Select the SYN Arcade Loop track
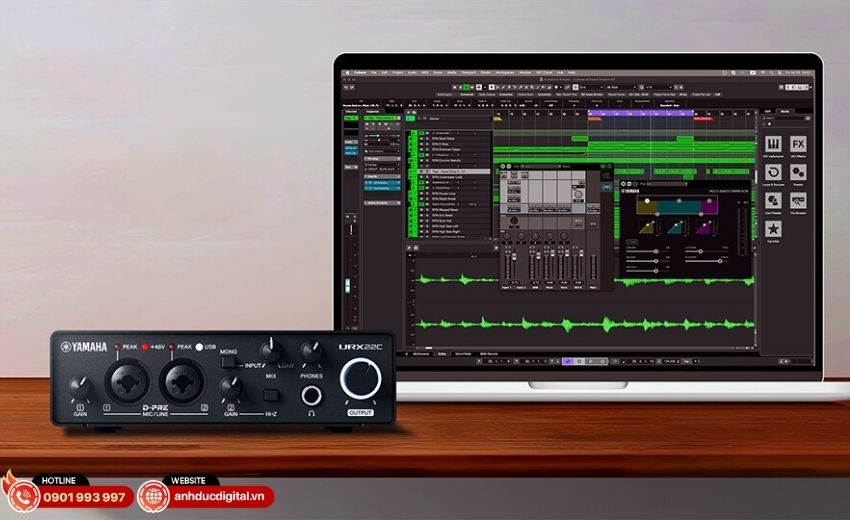 tap(449, 194)
